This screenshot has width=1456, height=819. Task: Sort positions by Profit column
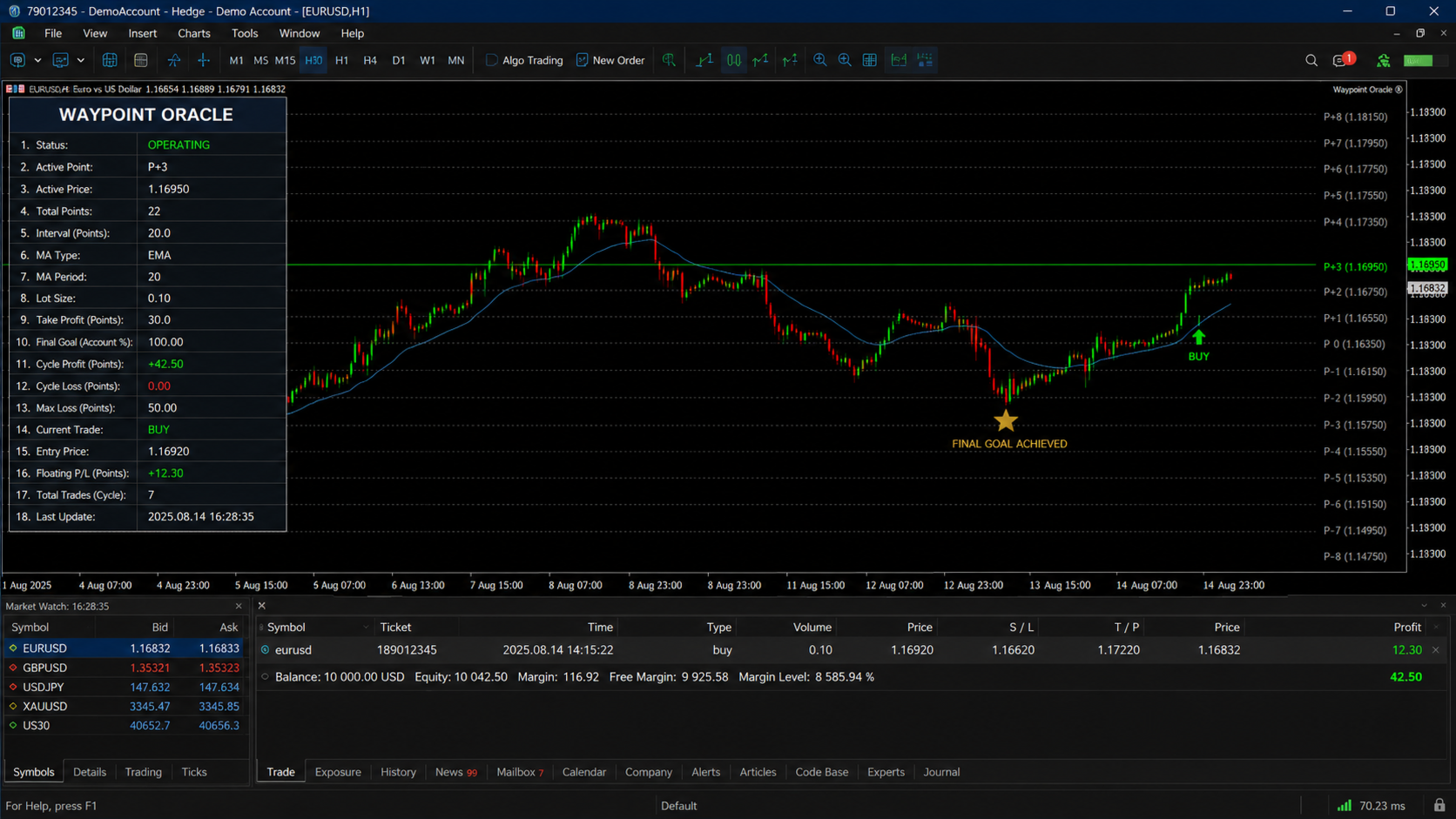[x=1407, y=627]
